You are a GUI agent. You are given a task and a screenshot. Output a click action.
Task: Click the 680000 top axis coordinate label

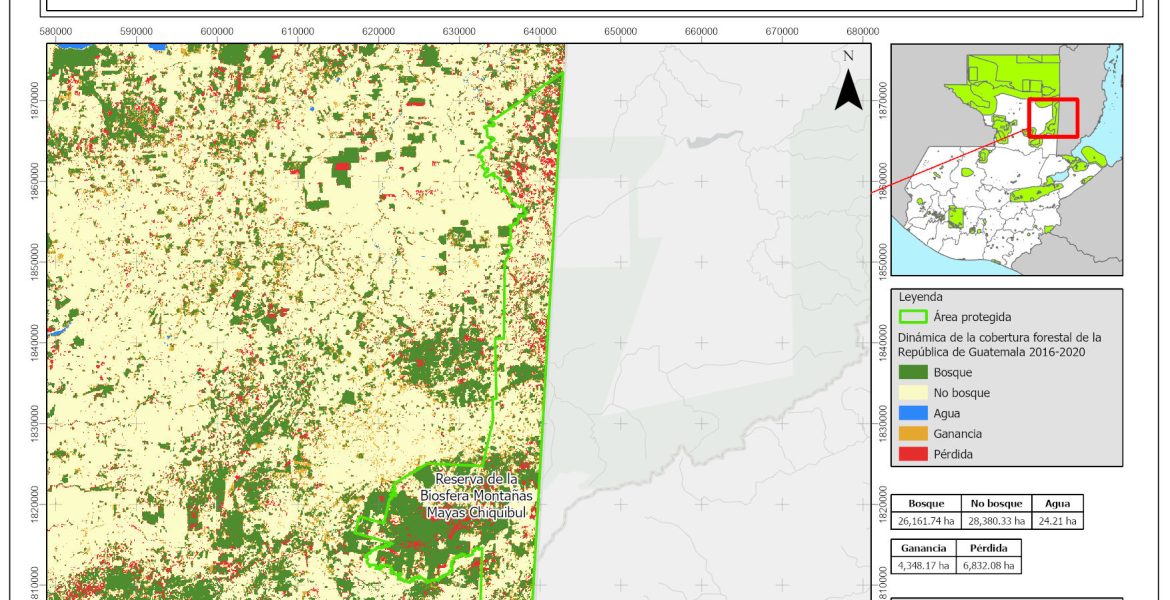(x=862, y=32)
